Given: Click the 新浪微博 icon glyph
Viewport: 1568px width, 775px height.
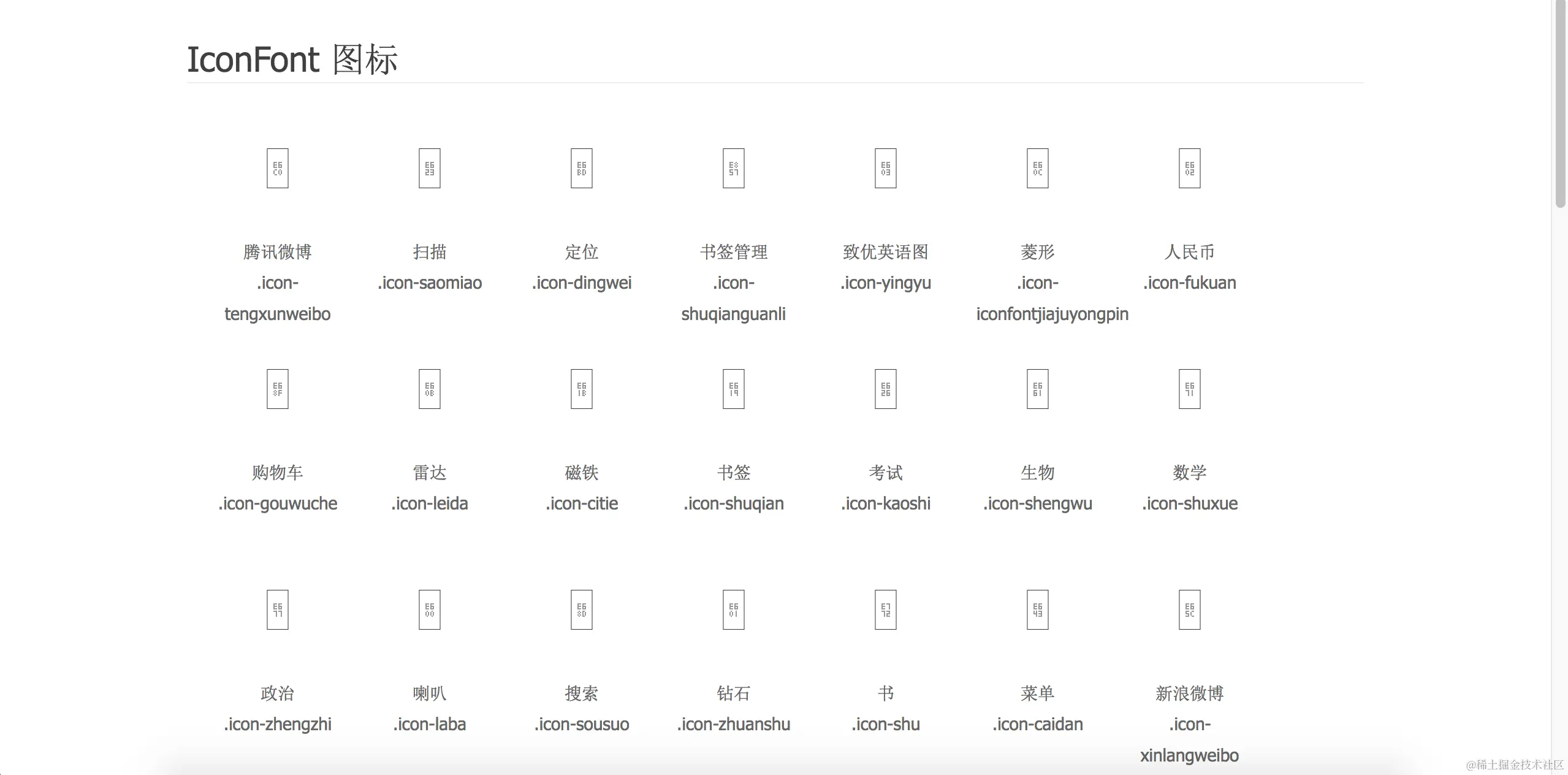Looking at the screenshot, I should [1189, 609].
